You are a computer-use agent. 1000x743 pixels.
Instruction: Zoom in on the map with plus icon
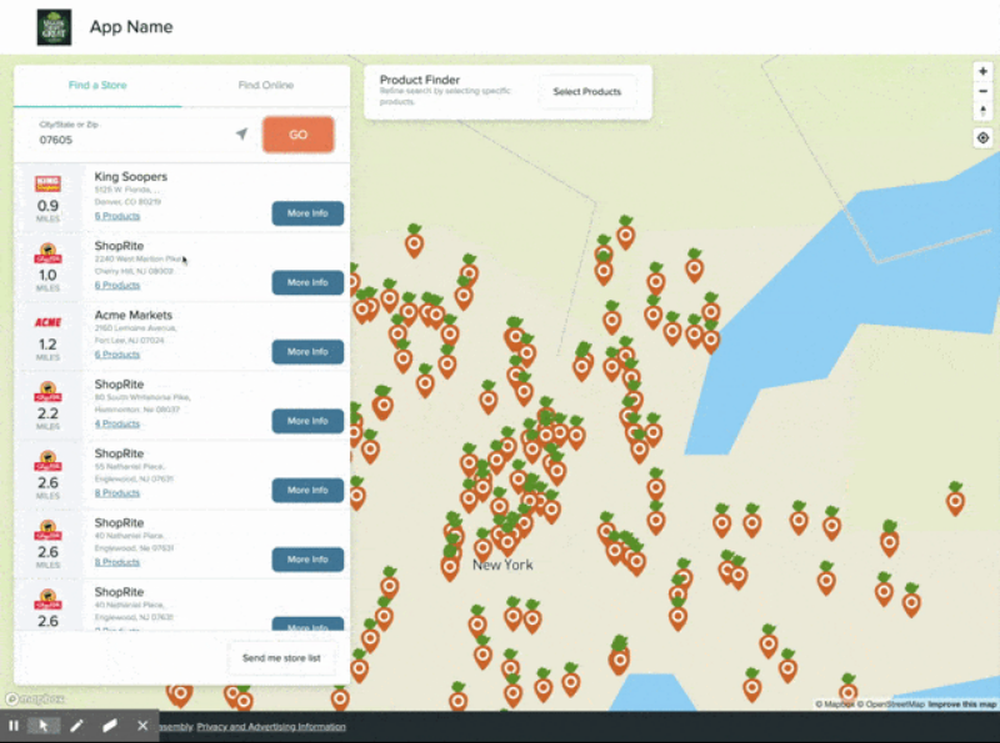983,71
